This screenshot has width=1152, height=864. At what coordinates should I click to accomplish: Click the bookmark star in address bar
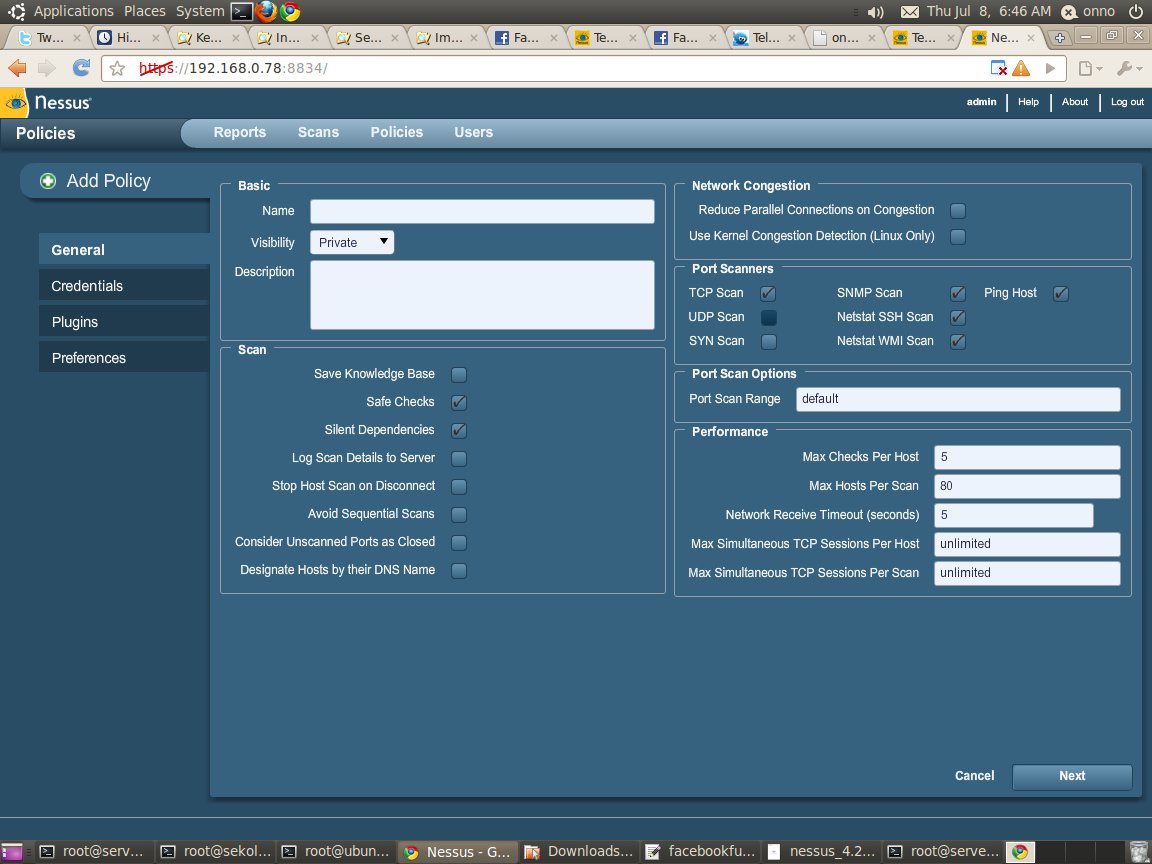(118, 69)
